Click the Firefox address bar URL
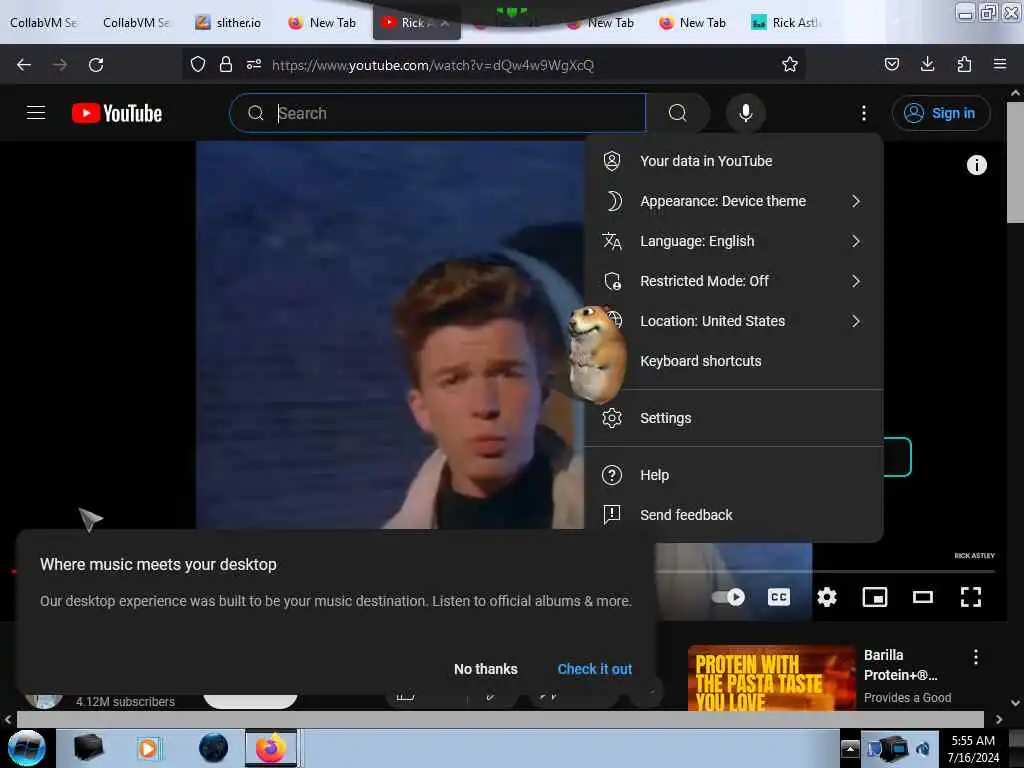The width and height of the screenshot is (1024, 768). [432, 65]
